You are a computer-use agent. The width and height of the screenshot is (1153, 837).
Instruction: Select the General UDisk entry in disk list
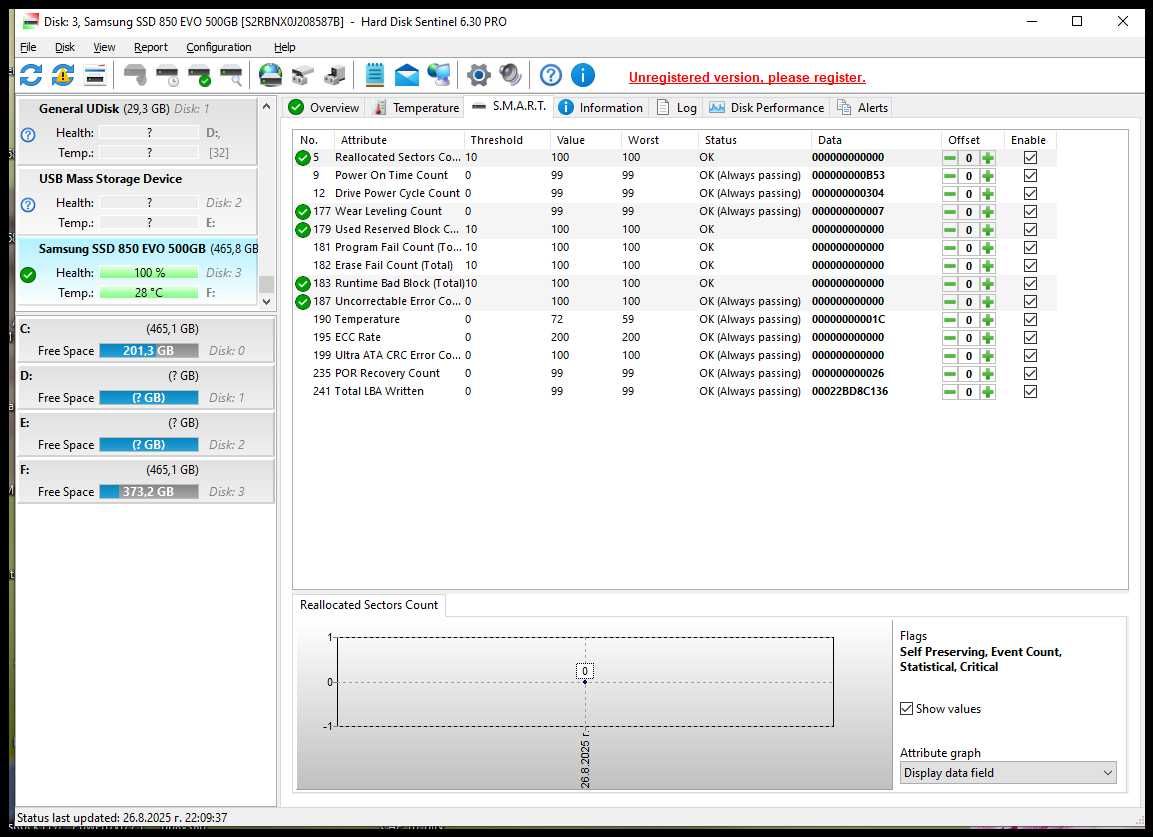tap(137, 131)
